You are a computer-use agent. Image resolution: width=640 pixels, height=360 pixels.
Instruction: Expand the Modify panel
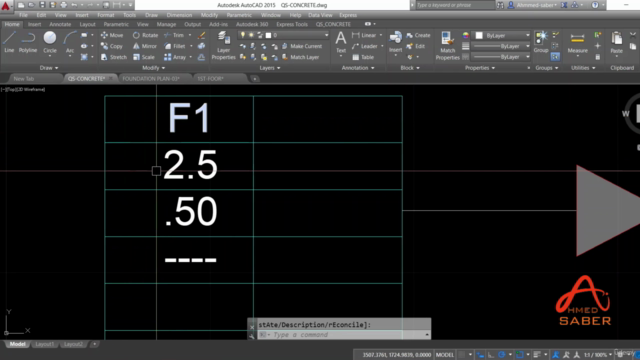[x=153, y=68]
